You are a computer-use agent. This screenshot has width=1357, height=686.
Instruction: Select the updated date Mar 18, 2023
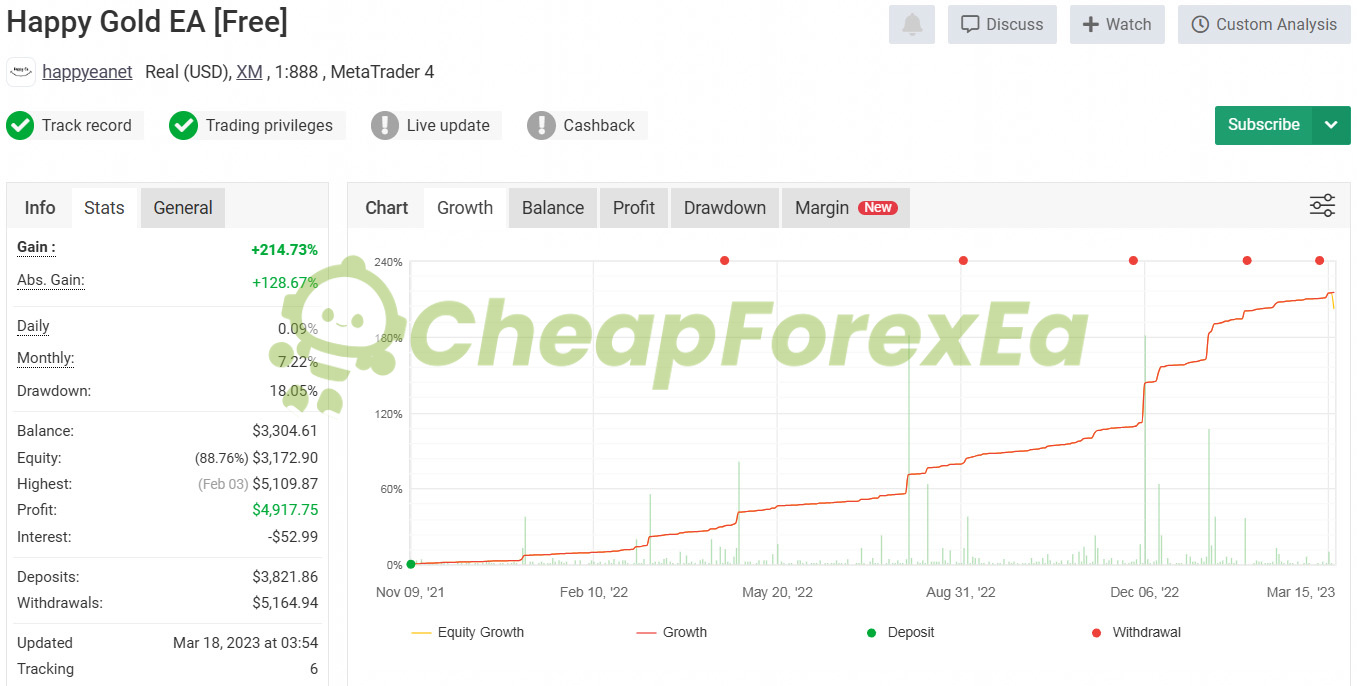(246, 643)
